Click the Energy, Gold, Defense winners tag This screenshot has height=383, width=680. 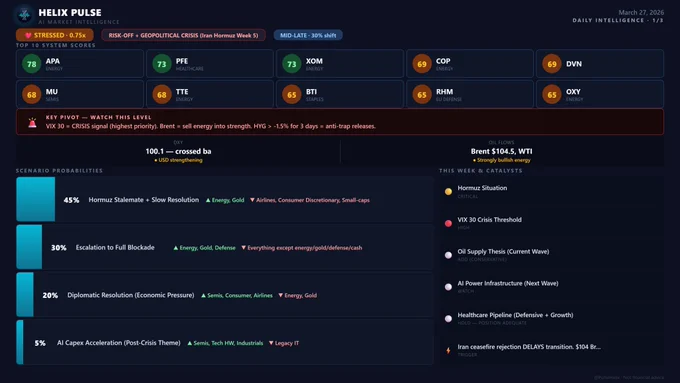pyautogui.click(x=204, y=248)
